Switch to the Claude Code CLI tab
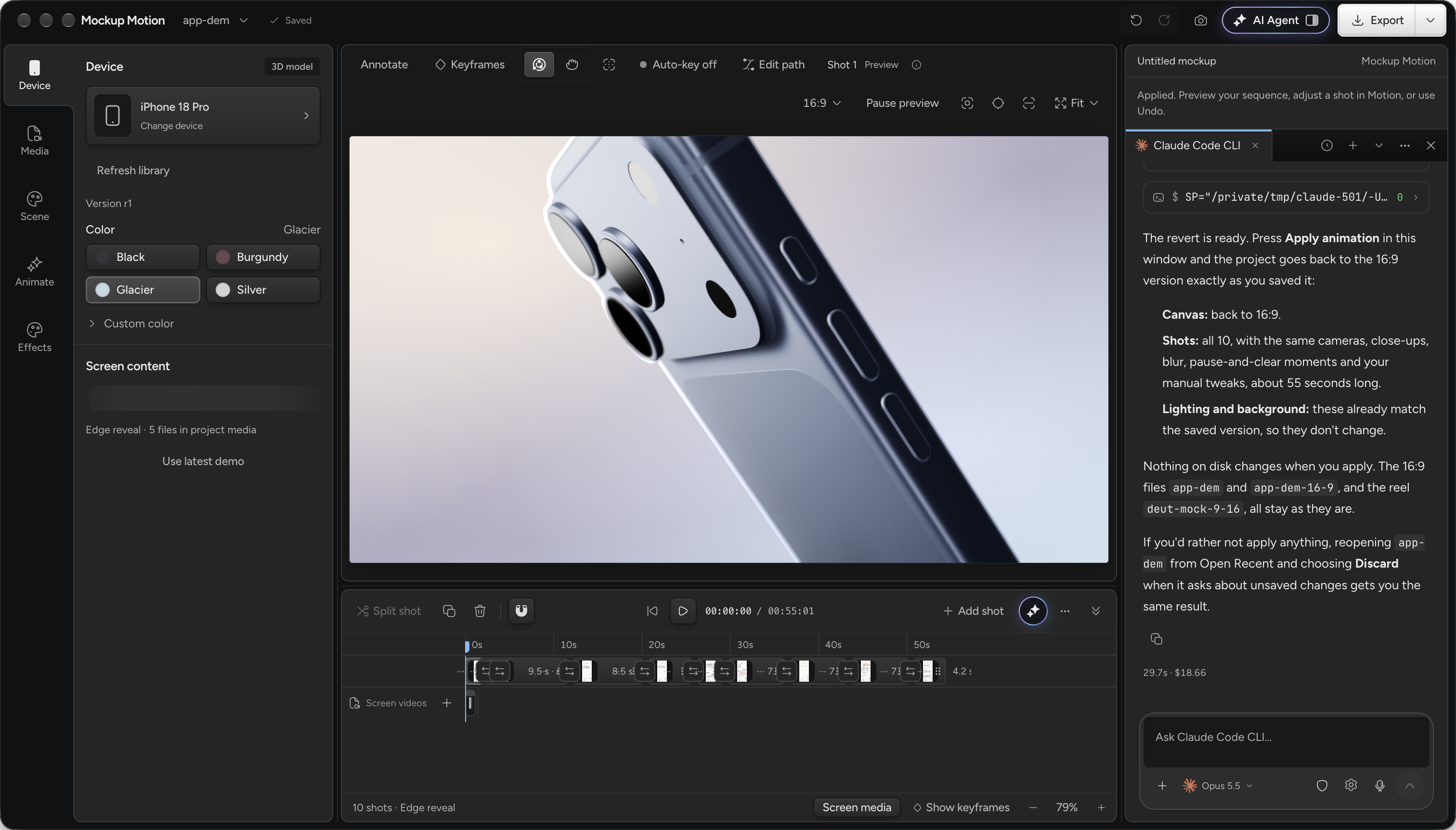This screenshot has height=830, width=1456. (x=1196, y=145)
